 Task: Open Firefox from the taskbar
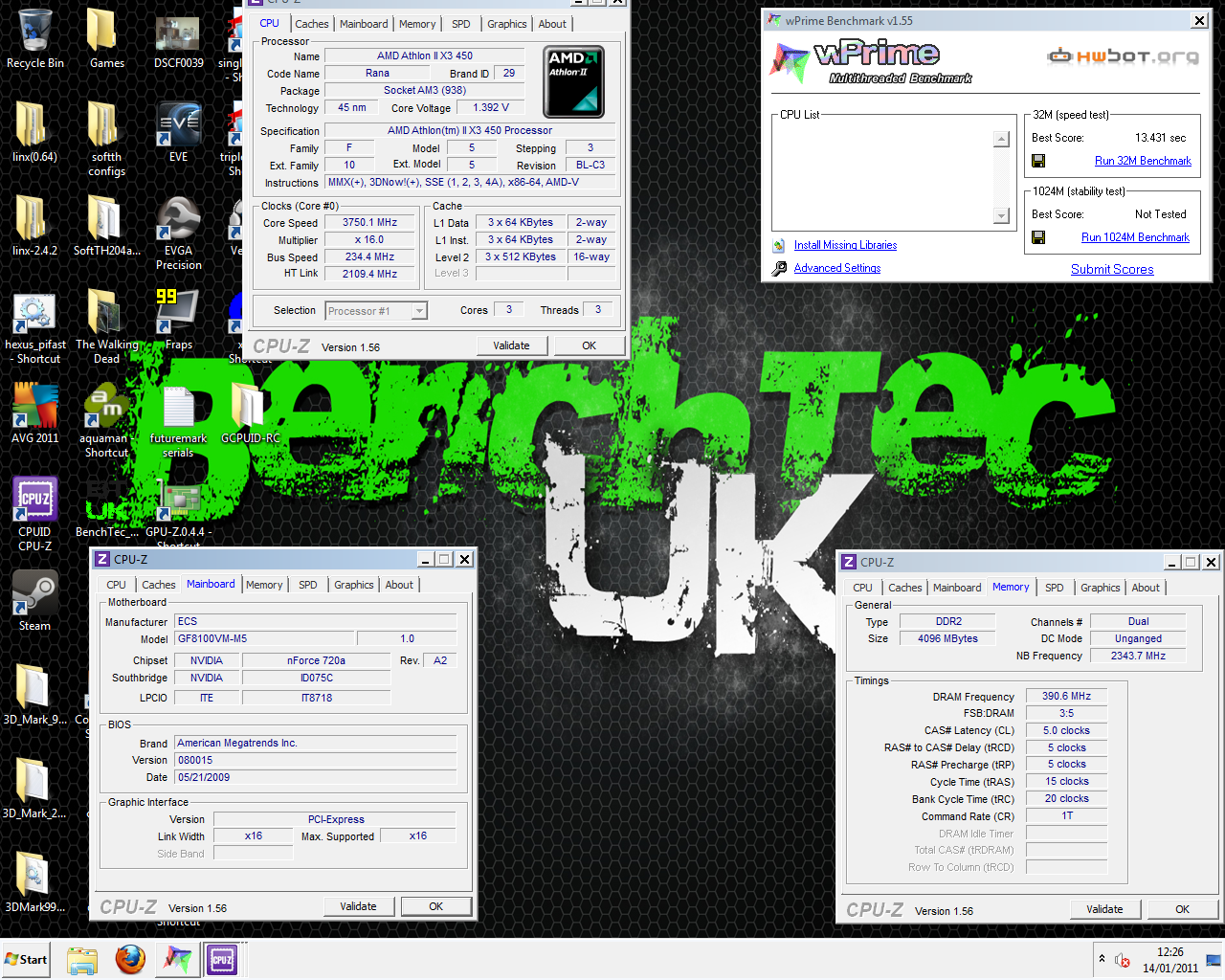130,960
